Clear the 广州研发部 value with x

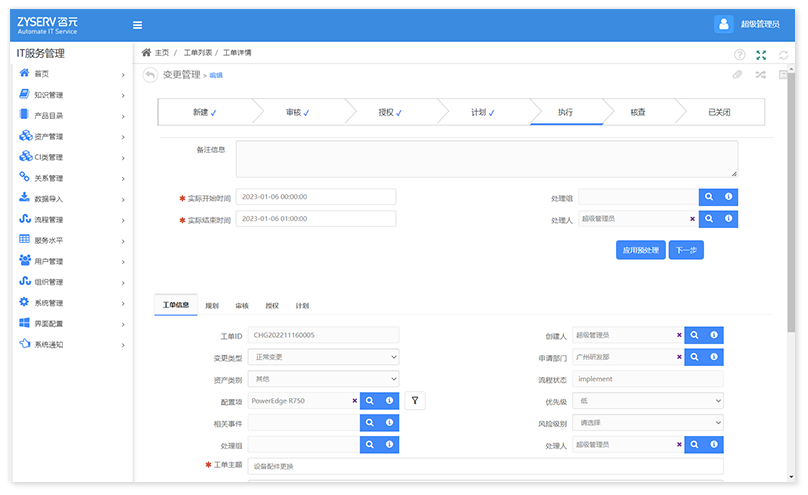pyautogui.click(x=679, y=357)
